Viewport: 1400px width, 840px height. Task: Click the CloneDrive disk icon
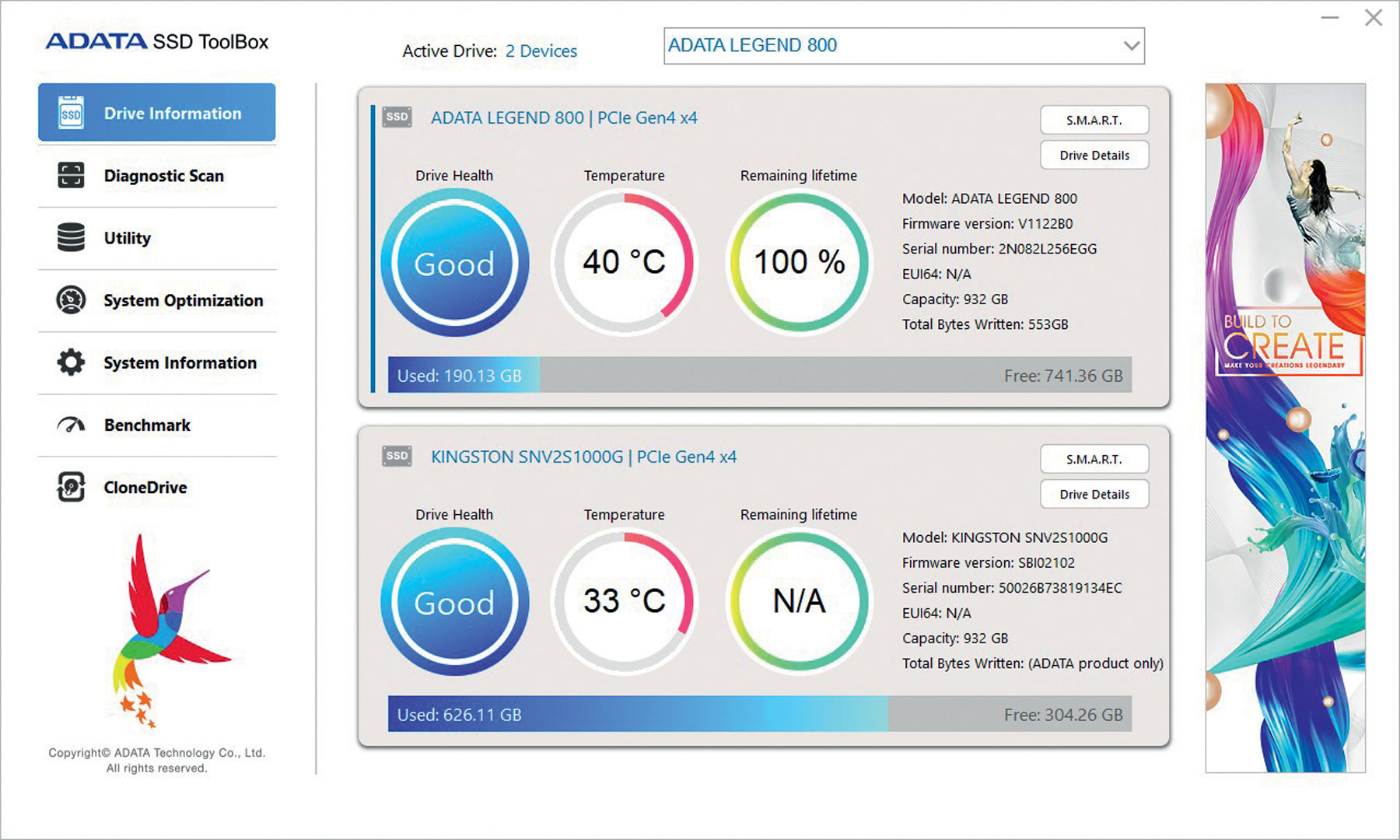pyautogui.click(x=71, y=488)
